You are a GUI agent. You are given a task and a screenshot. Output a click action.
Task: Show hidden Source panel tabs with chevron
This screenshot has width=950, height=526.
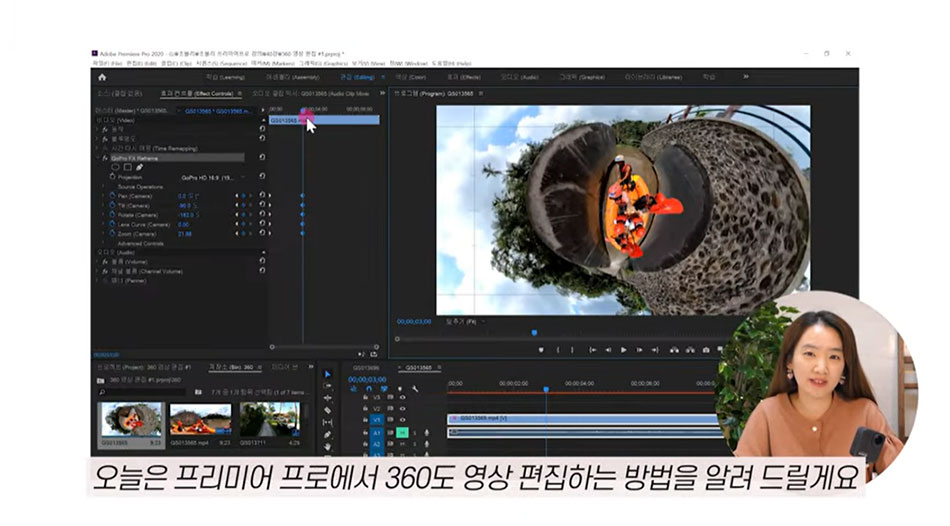(382, 93)
